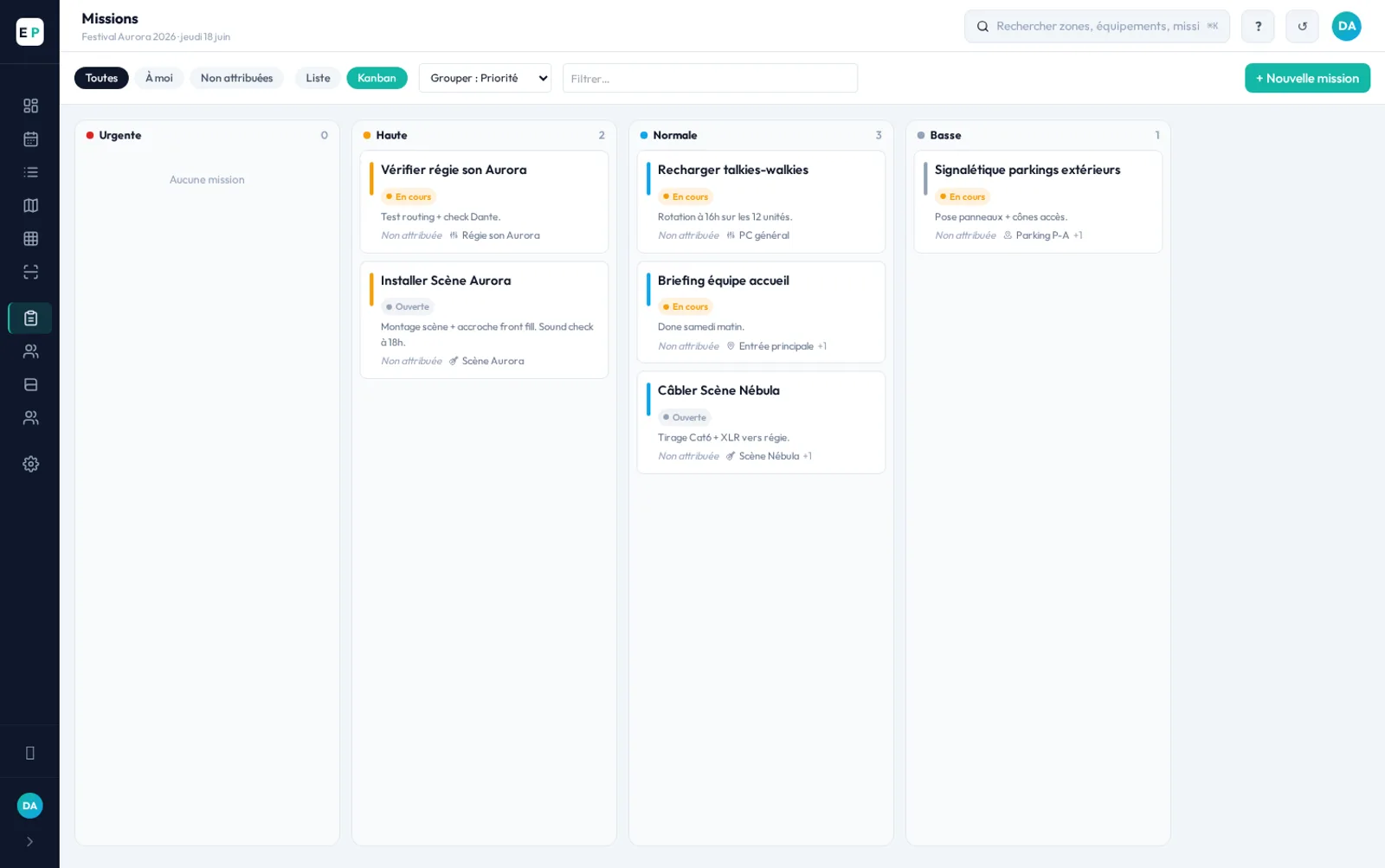Switch to Kanban view
This screenshot has height=868, width=1385.
(377, 78)
